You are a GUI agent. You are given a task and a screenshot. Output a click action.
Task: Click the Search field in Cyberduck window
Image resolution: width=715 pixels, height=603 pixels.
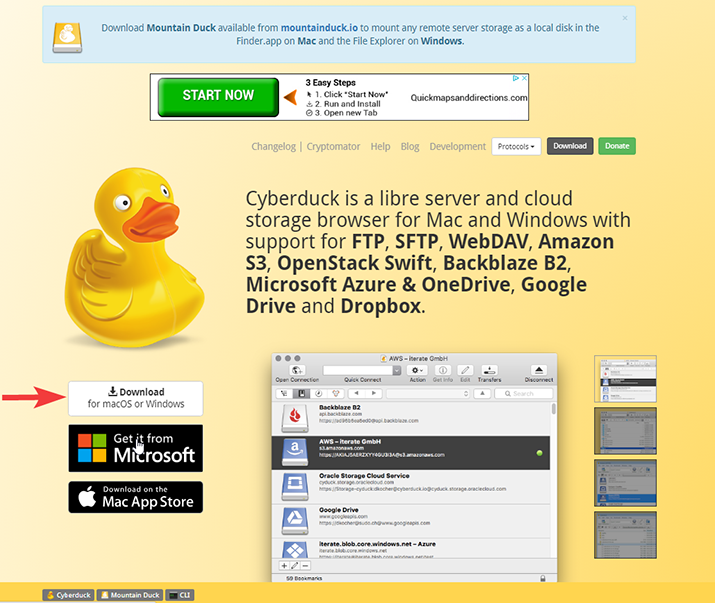click(523, 393)
